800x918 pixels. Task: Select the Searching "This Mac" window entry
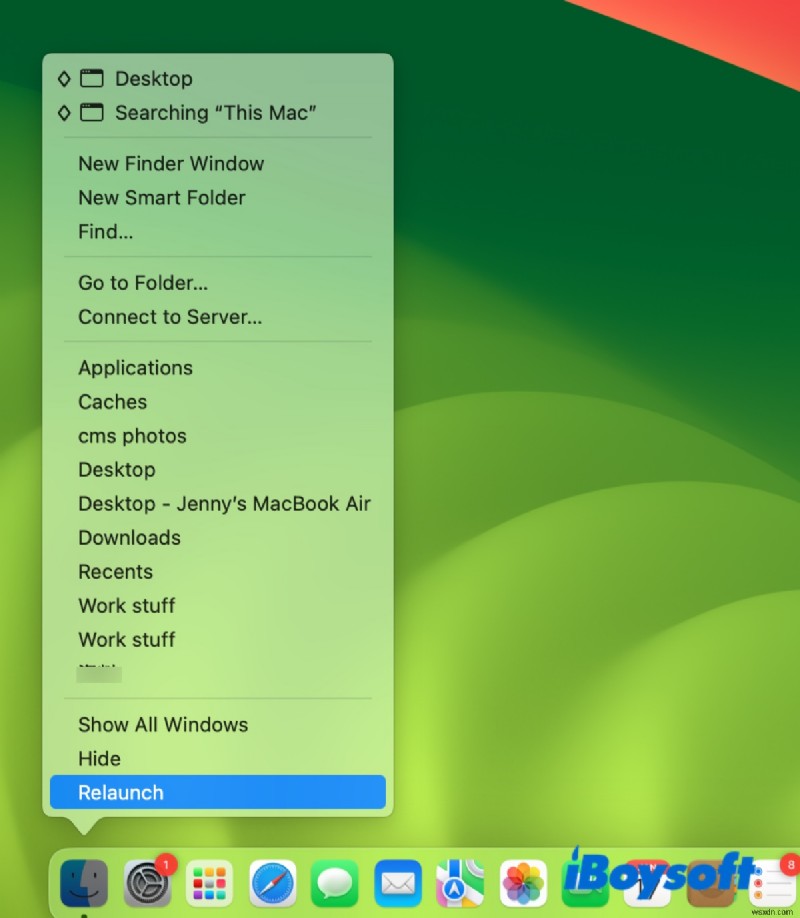(x=217, y=112)
